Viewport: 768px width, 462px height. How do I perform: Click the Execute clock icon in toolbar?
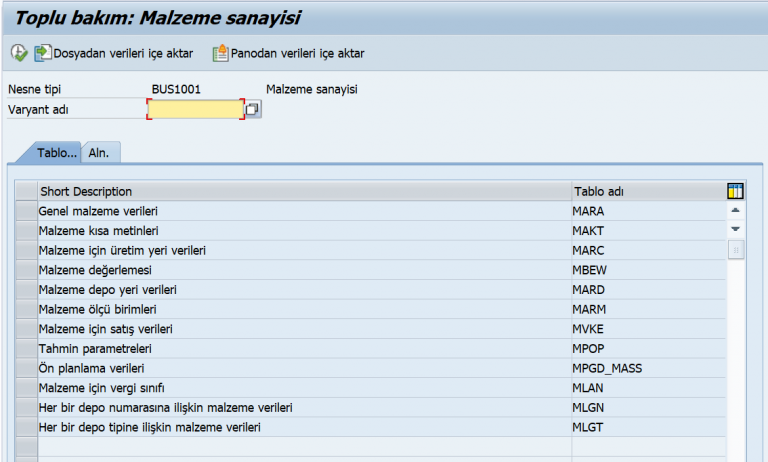tap(19, 53)
